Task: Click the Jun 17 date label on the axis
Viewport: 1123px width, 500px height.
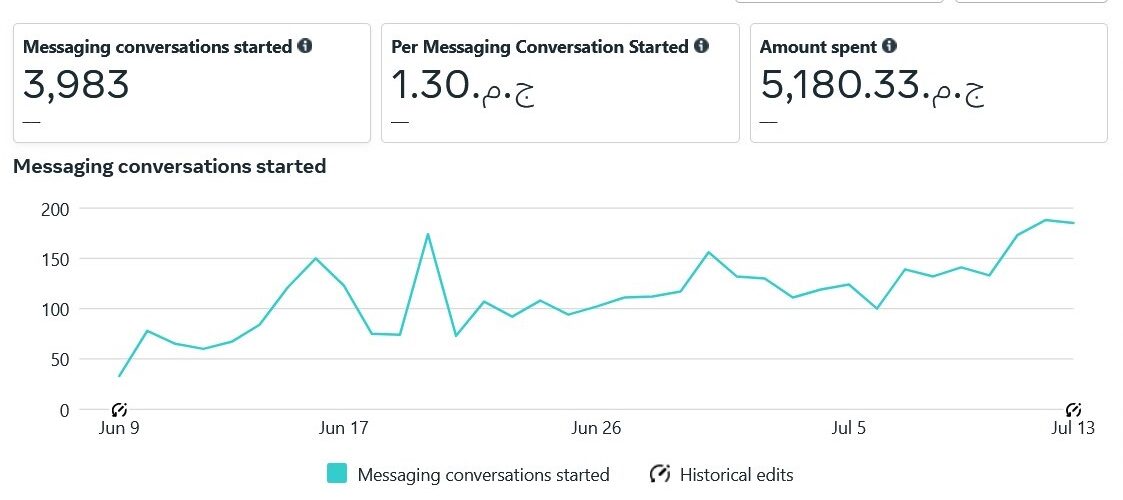Action: click(345, 429)
